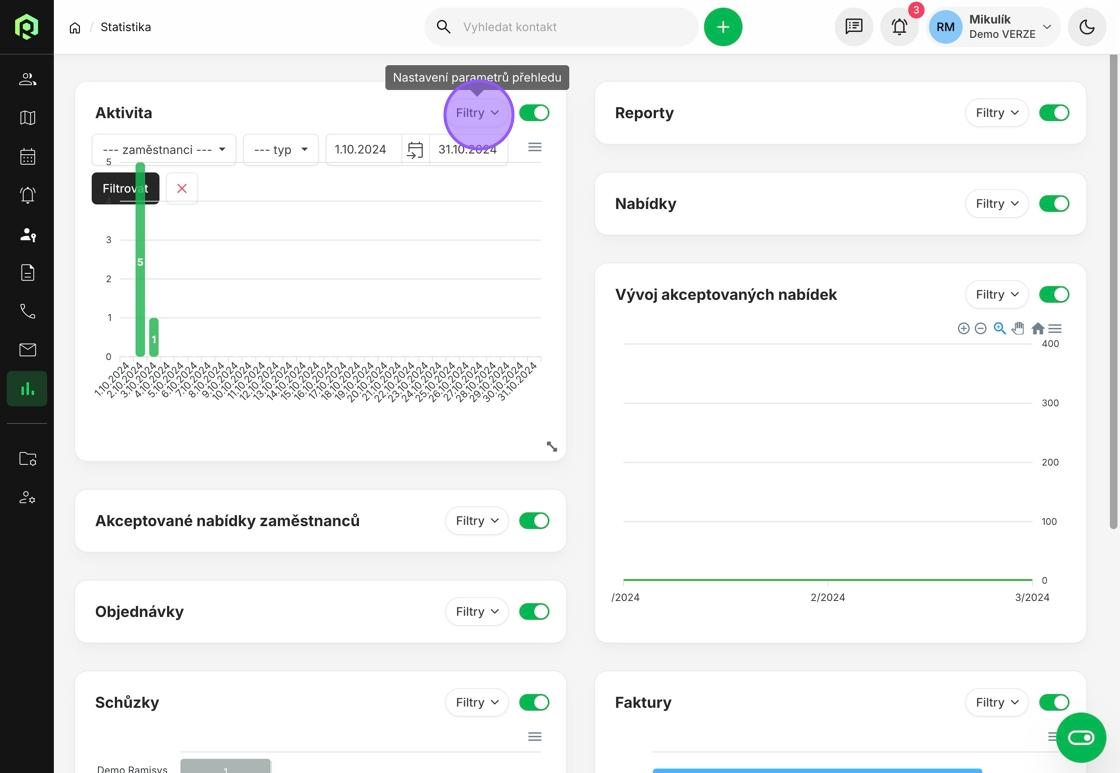Image resolution: width=1120 pixels, height=773 pixels.
Task: Zoom out on accepted offers chart
Action: click(x=981, y=329)
